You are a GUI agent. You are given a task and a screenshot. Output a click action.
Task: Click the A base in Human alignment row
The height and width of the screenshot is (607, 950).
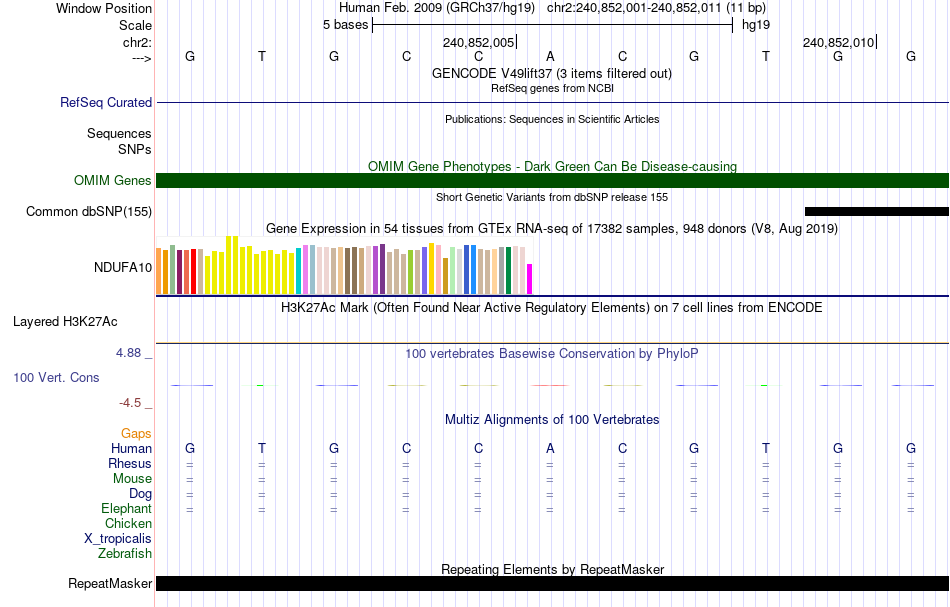[x=550, y=448]
